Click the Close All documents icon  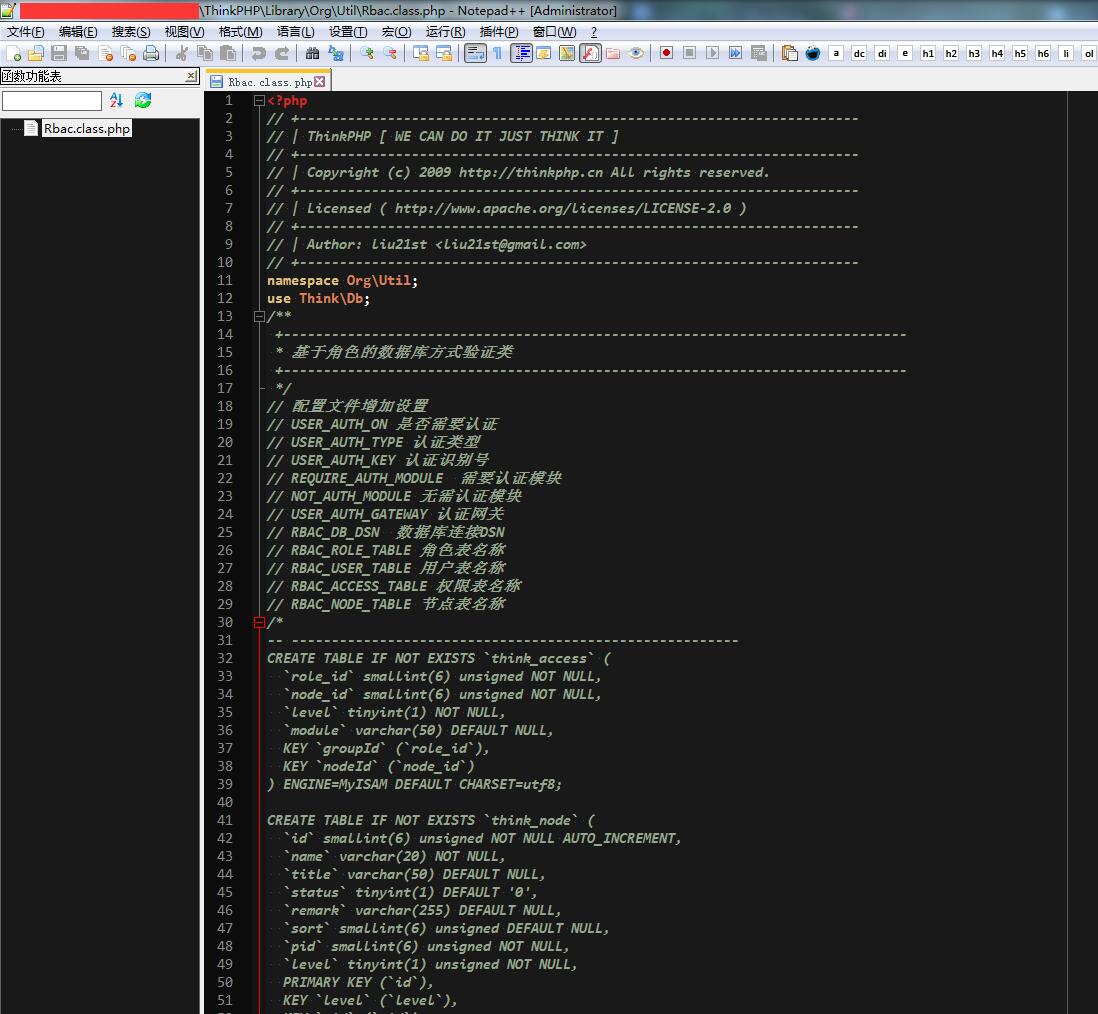[x=128, y=53]
